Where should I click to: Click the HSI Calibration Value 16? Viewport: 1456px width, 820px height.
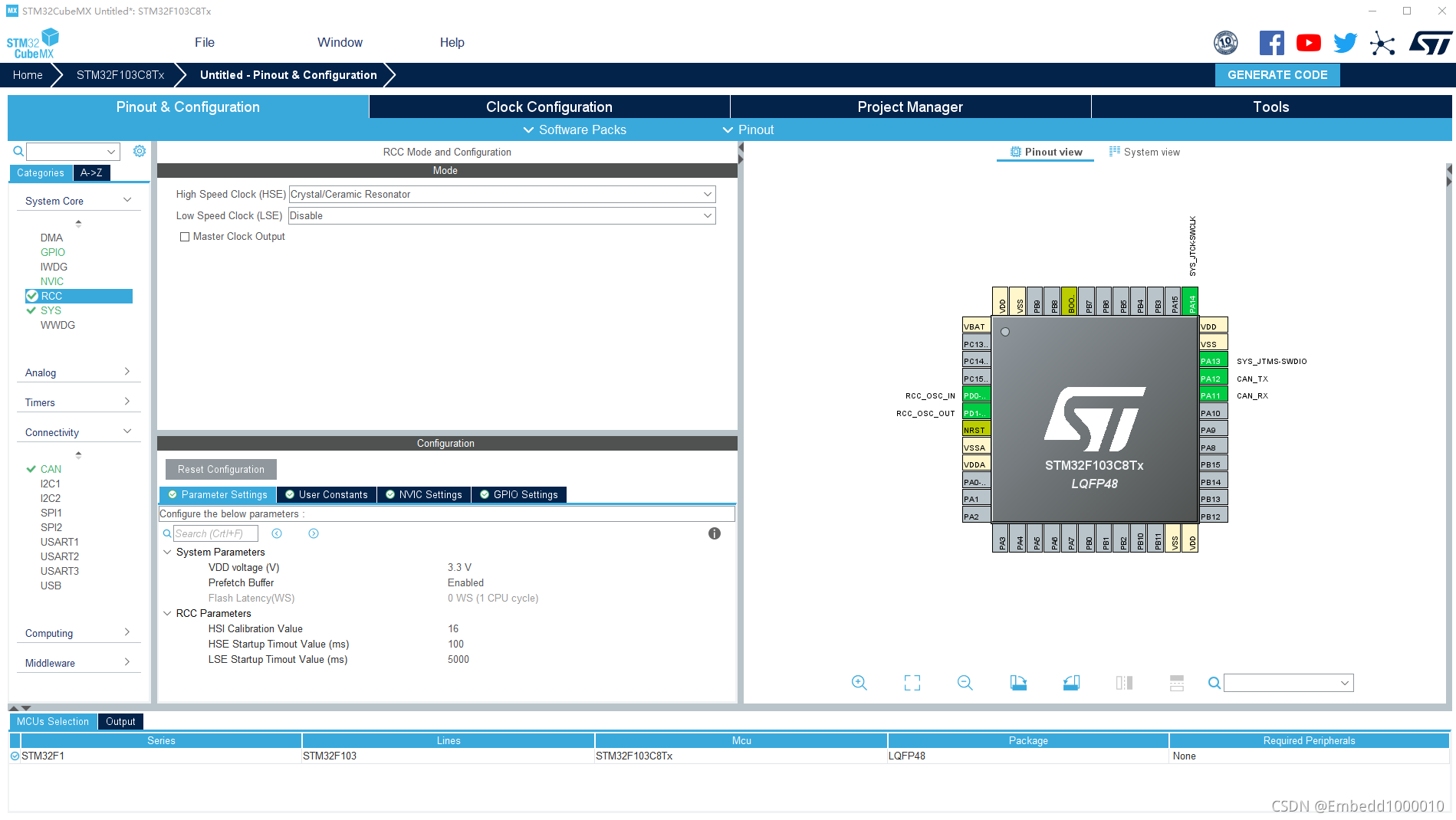click(x=453, y=628)
